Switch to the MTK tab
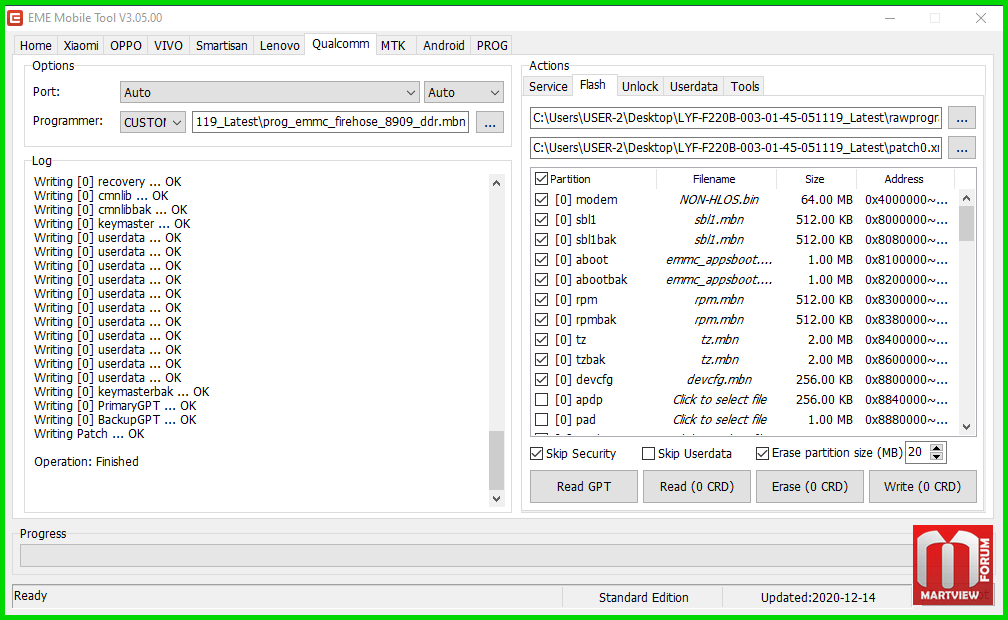Viewport: 1008px width, 620px height. pyautogui.click(x=393, y=45)
